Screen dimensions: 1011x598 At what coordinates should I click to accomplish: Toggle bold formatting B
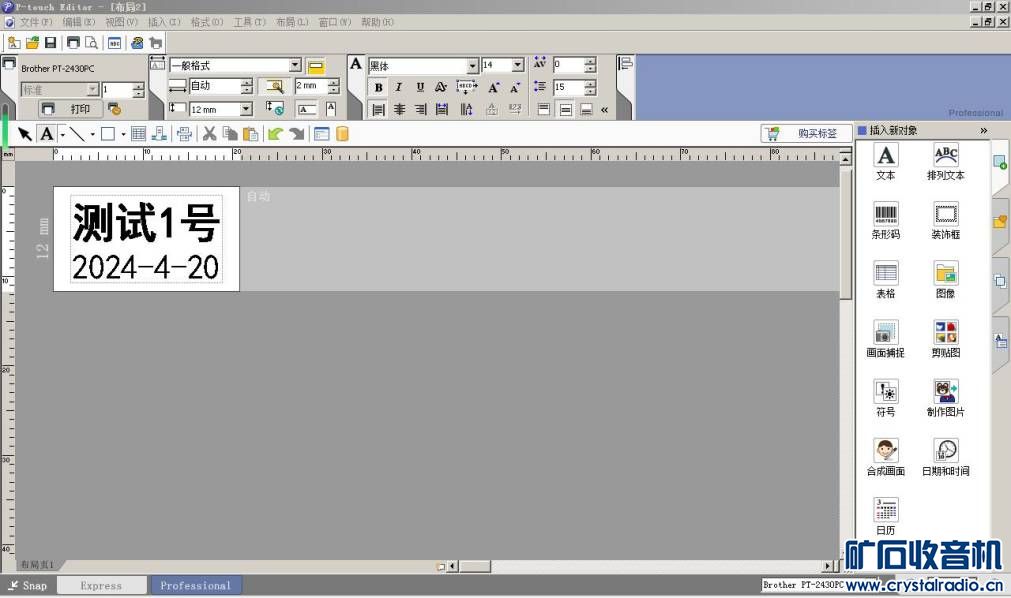[378, 87]
